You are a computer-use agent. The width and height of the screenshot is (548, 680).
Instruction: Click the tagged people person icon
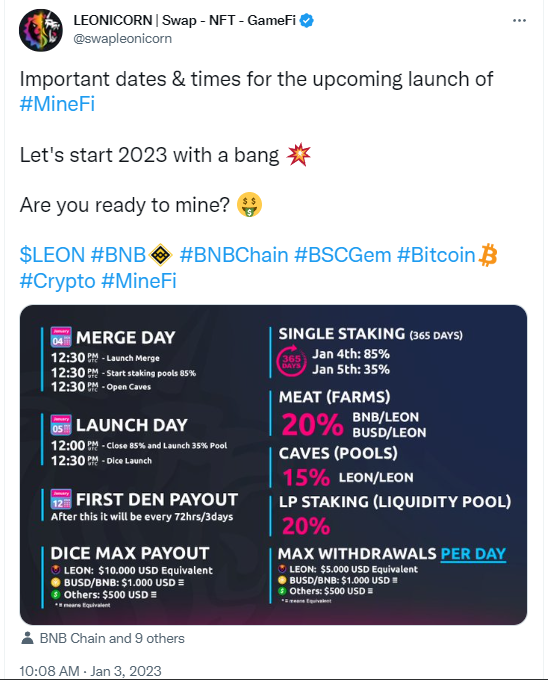tap(27, 638)
